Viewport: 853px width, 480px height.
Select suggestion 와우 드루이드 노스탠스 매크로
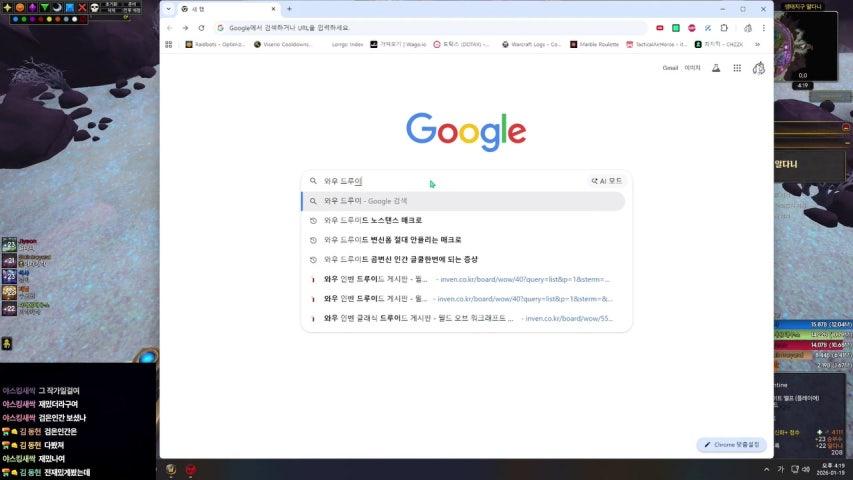point(463,220)
